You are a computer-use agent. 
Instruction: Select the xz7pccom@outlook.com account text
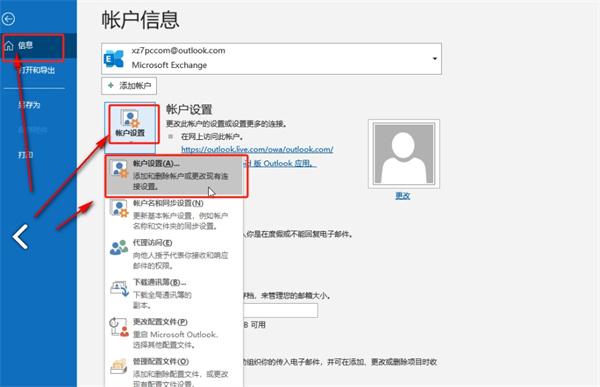click(178, 51)
